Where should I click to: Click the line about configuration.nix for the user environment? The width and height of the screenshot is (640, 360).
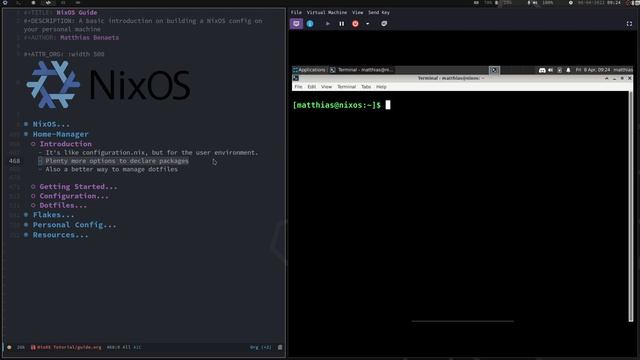tap(152, 153)
